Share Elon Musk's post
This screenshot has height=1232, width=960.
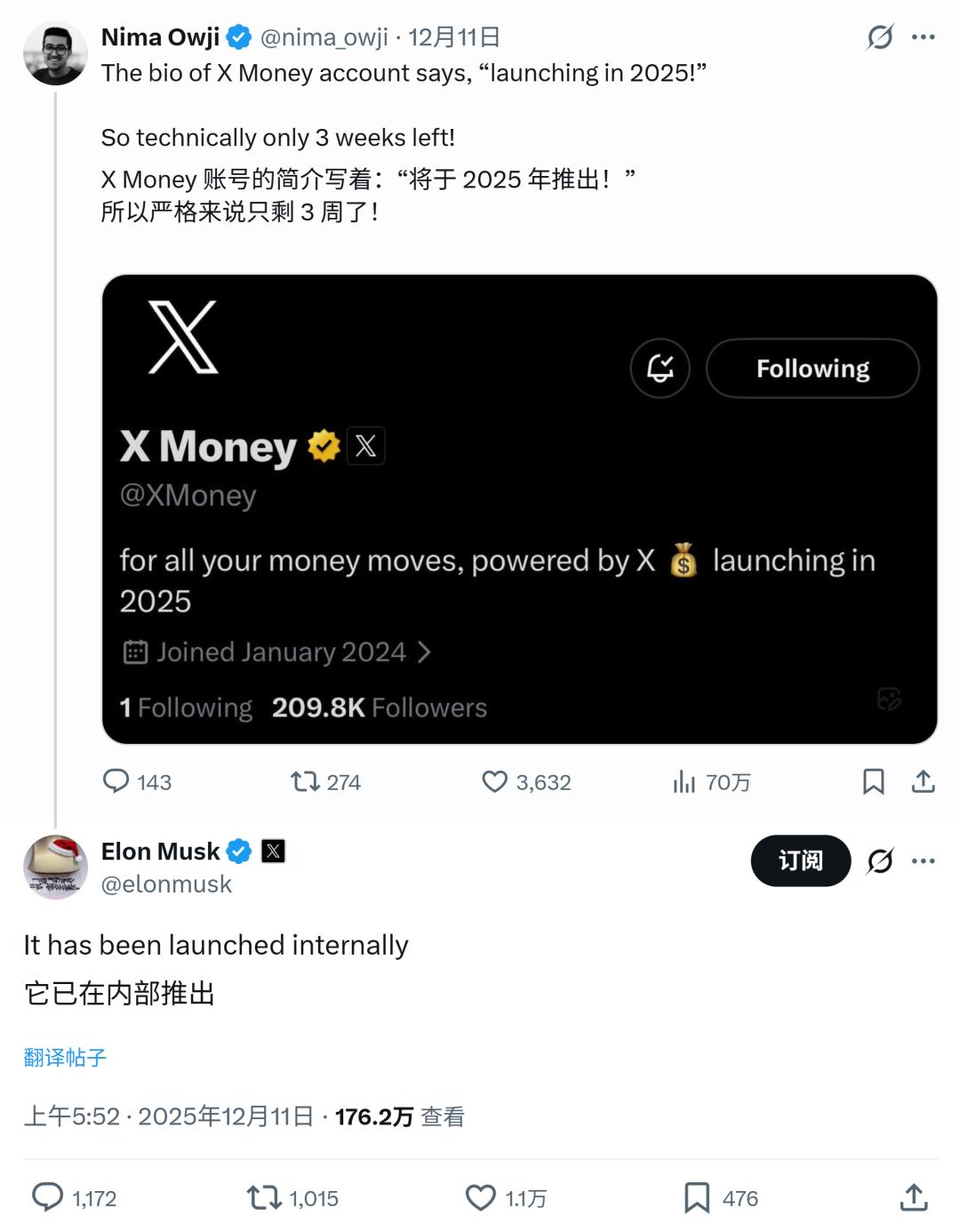(914, 1197)
